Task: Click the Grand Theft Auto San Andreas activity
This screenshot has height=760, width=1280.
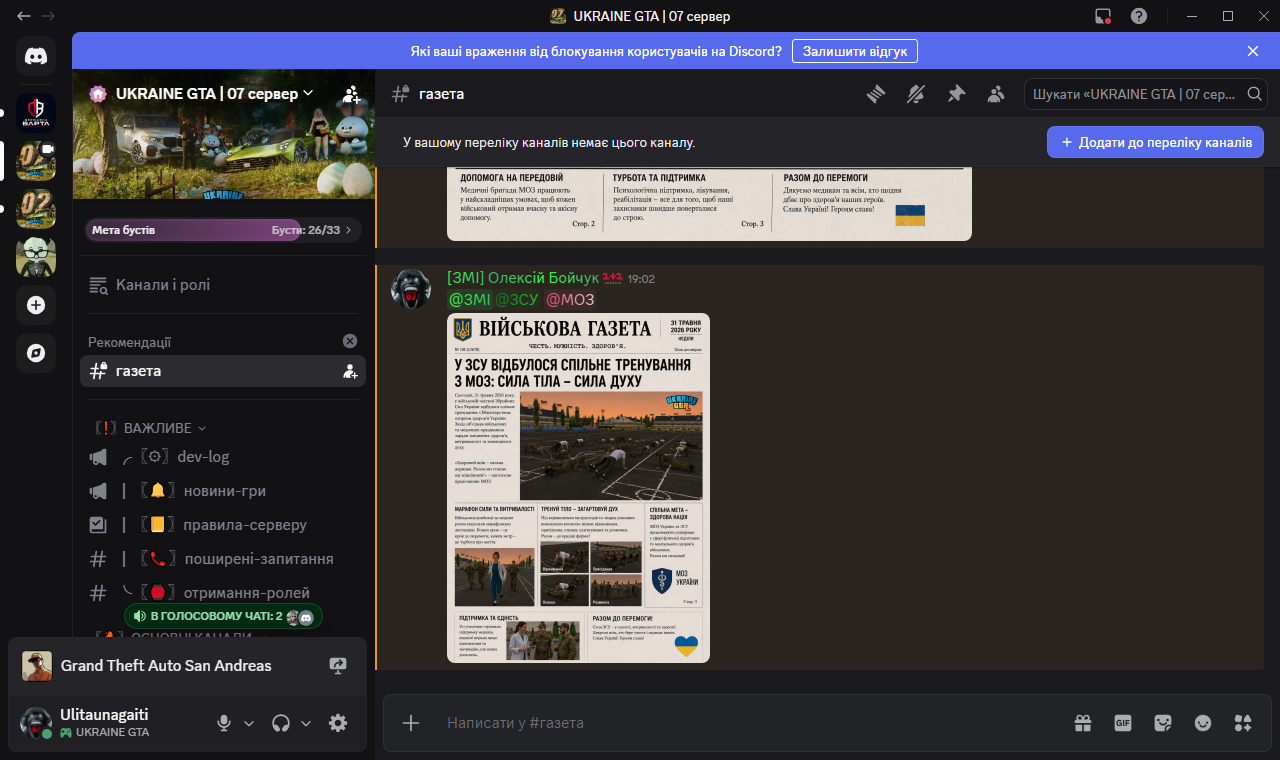Action: coord(166,666)
